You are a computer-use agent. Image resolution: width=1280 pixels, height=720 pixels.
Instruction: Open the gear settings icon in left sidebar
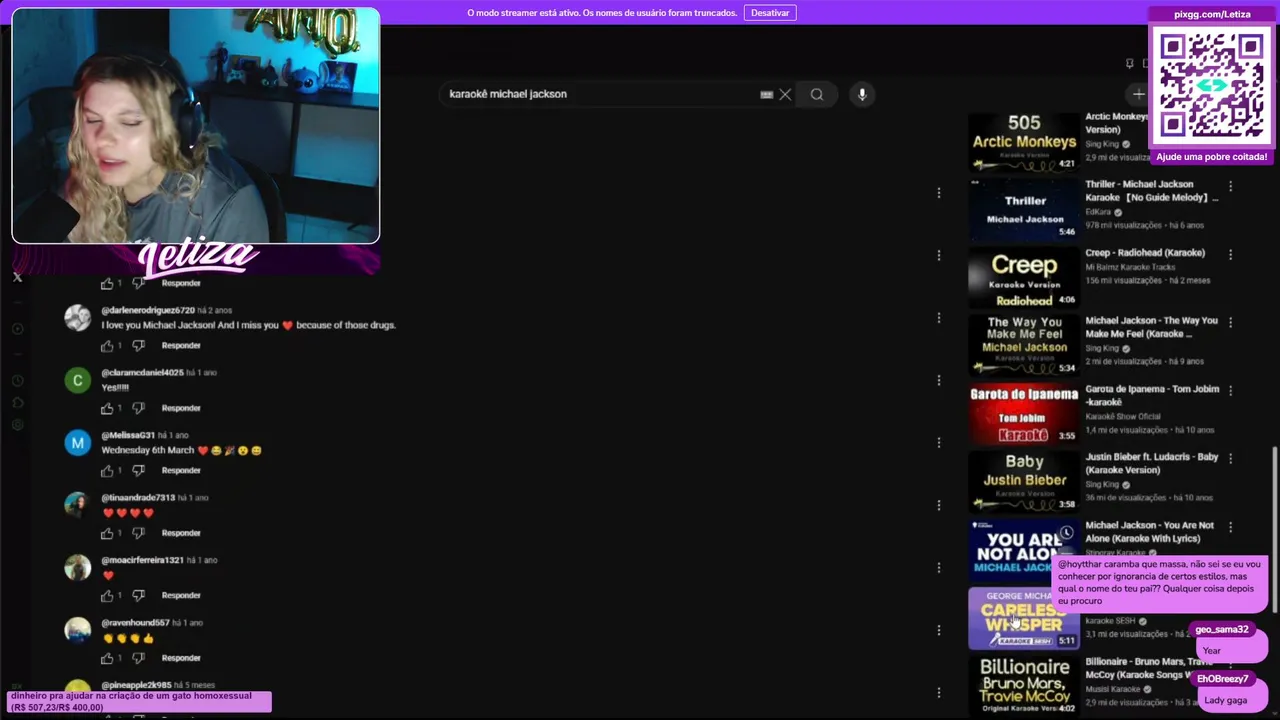tap(17, 425)
